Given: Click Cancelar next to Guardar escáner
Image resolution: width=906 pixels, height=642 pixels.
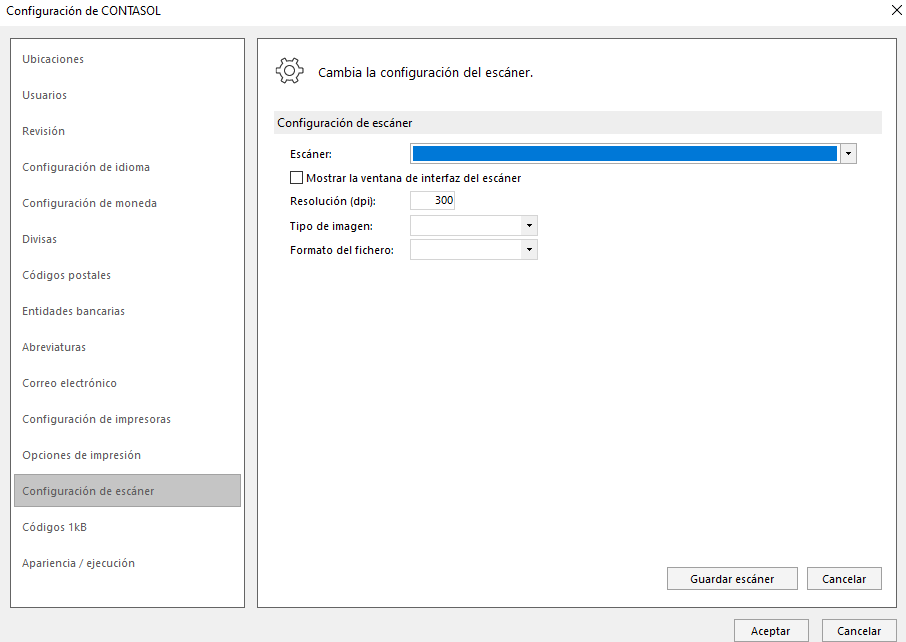Looking at the screenshot, I should coord(844,578).
